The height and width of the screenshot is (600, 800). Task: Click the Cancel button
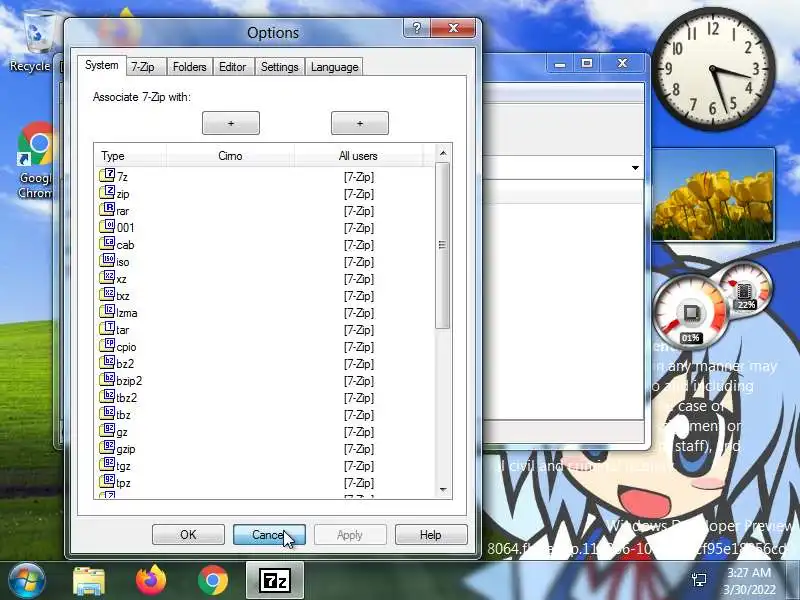pos(269,535)
